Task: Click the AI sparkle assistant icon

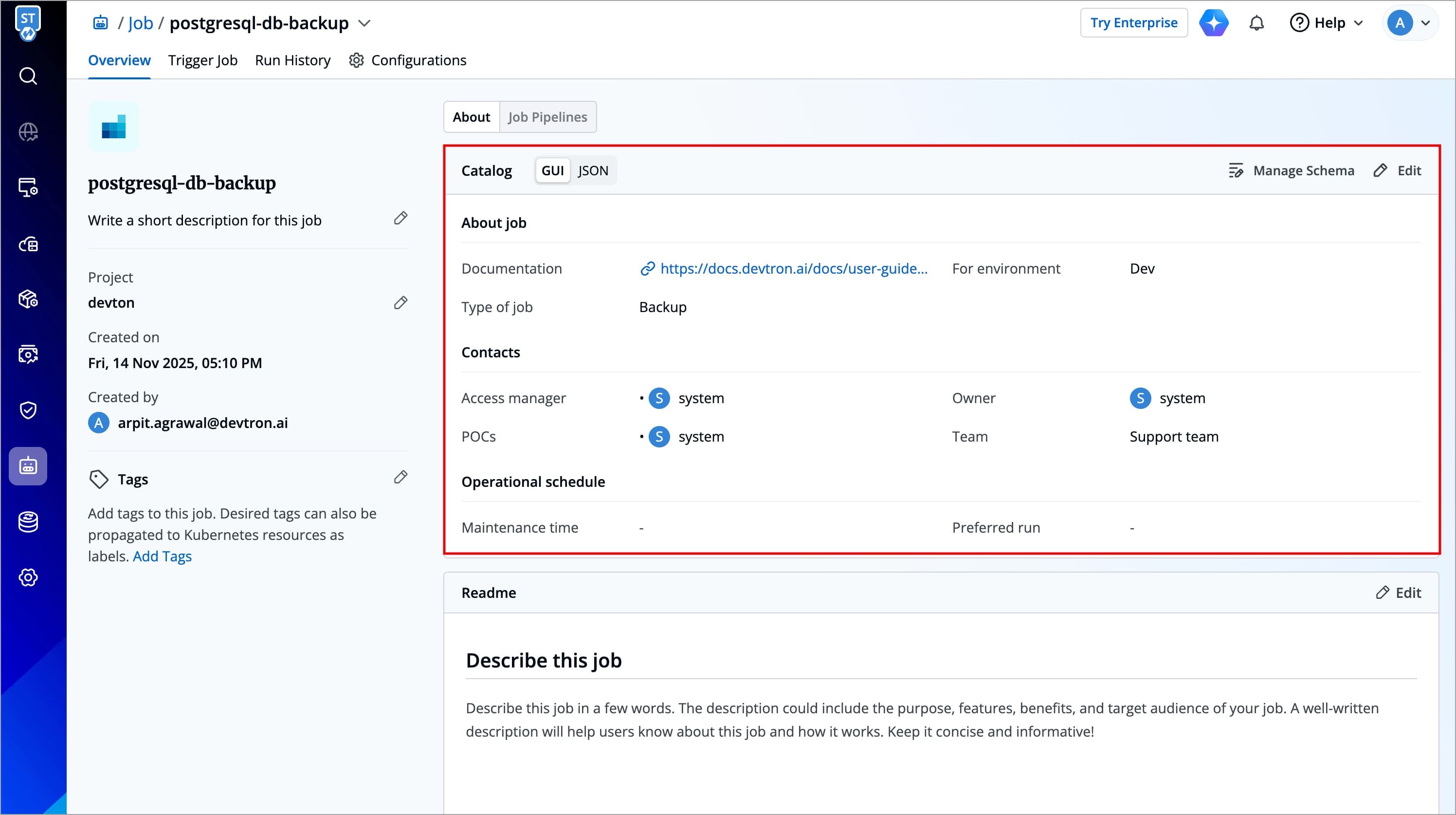Action: [1214, 23]
